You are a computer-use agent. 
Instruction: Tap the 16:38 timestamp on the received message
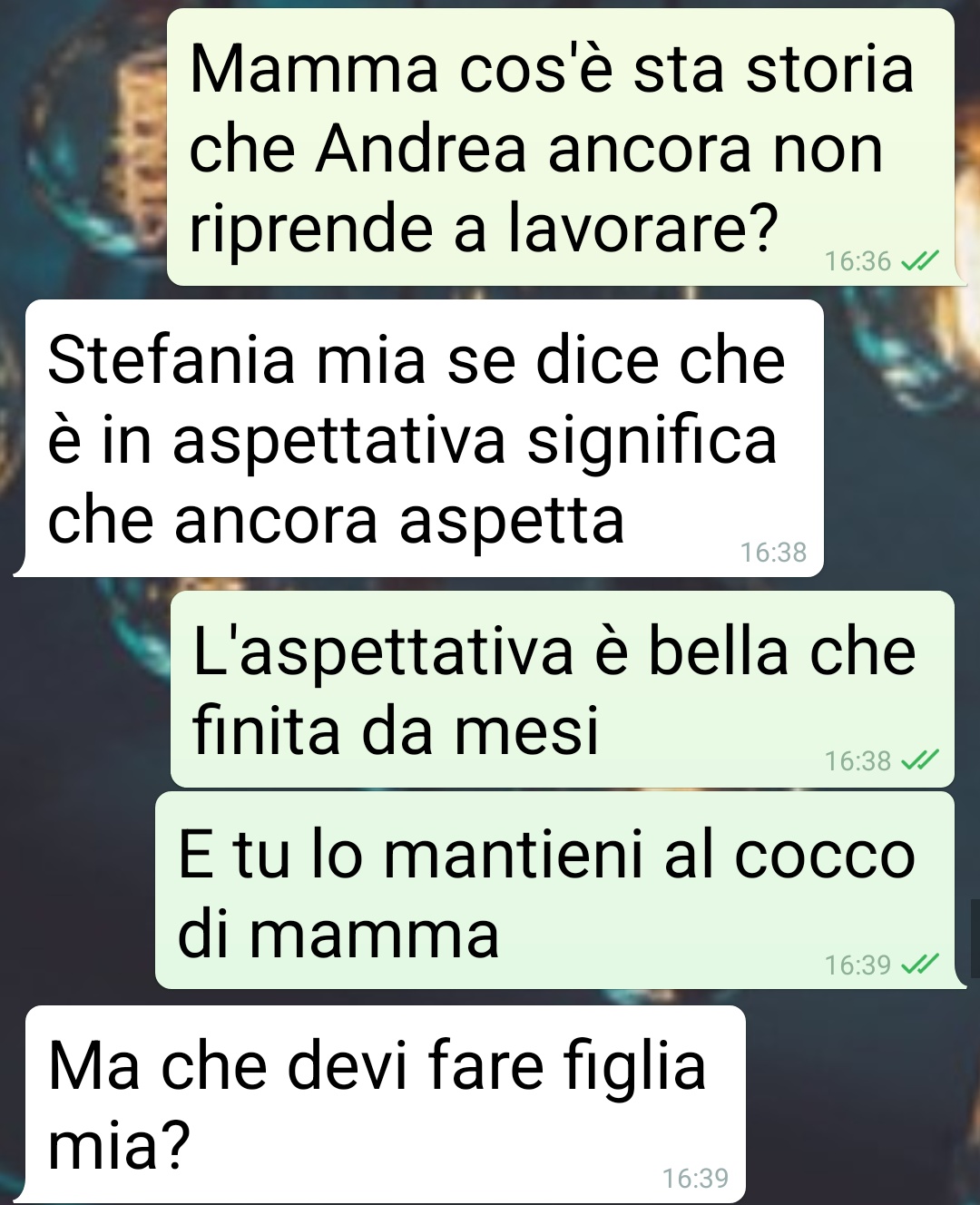(773, 552)
